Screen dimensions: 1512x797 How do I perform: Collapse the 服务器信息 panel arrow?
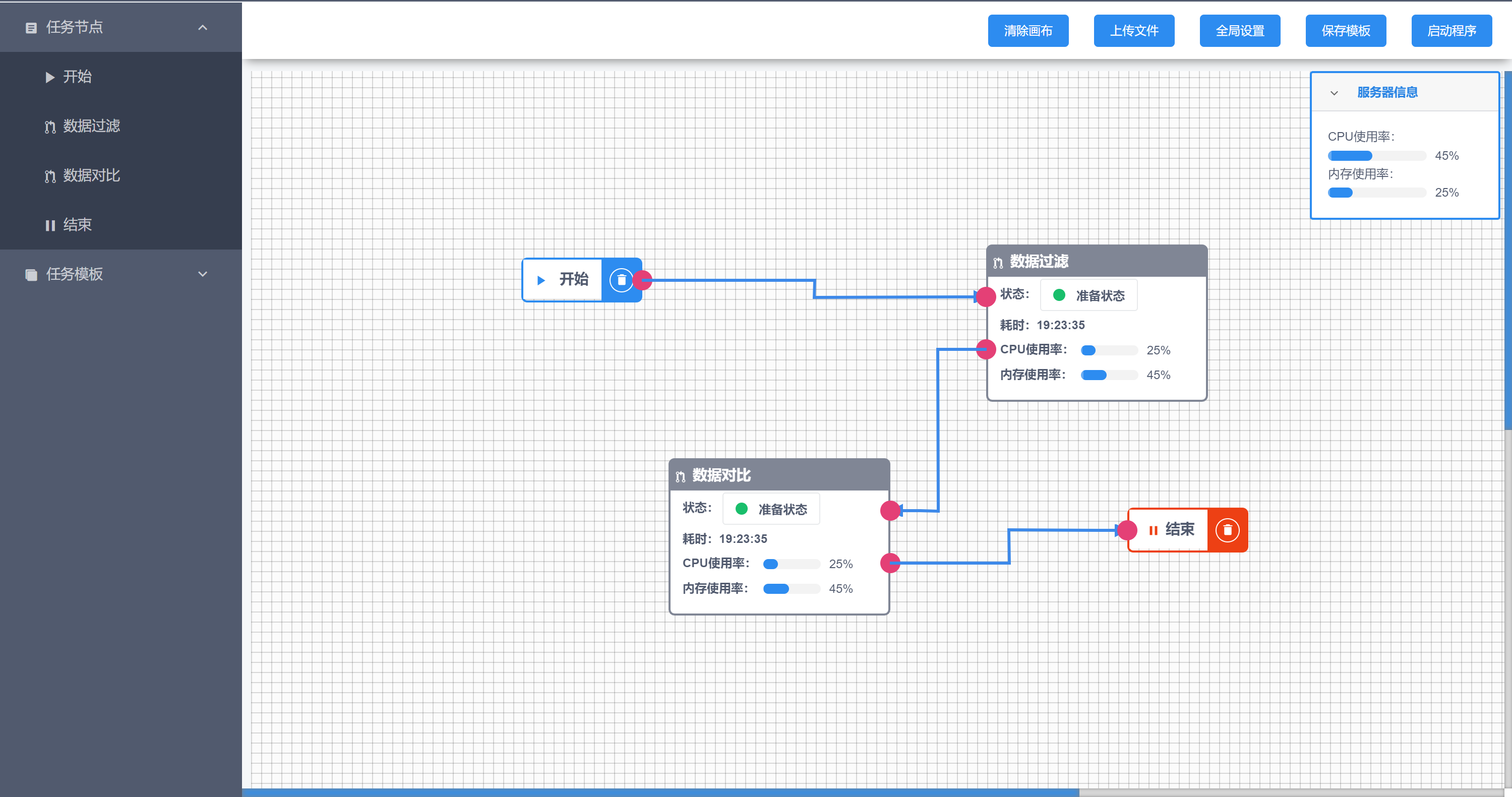tap(1334, 93)
